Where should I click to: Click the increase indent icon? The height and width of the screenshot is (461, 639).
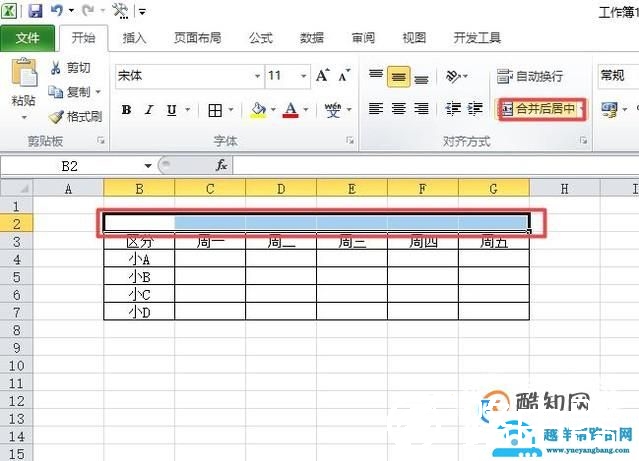[x=475, y=109]
